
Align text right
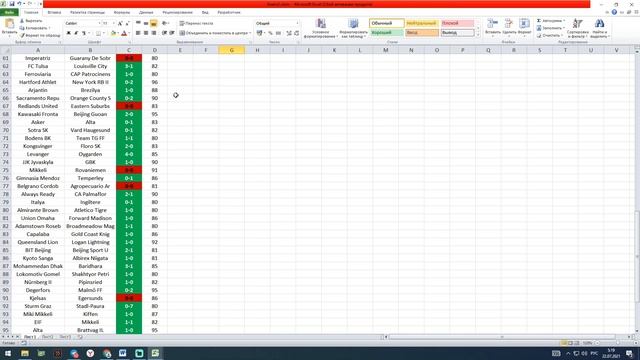click(x=153, y=33)
